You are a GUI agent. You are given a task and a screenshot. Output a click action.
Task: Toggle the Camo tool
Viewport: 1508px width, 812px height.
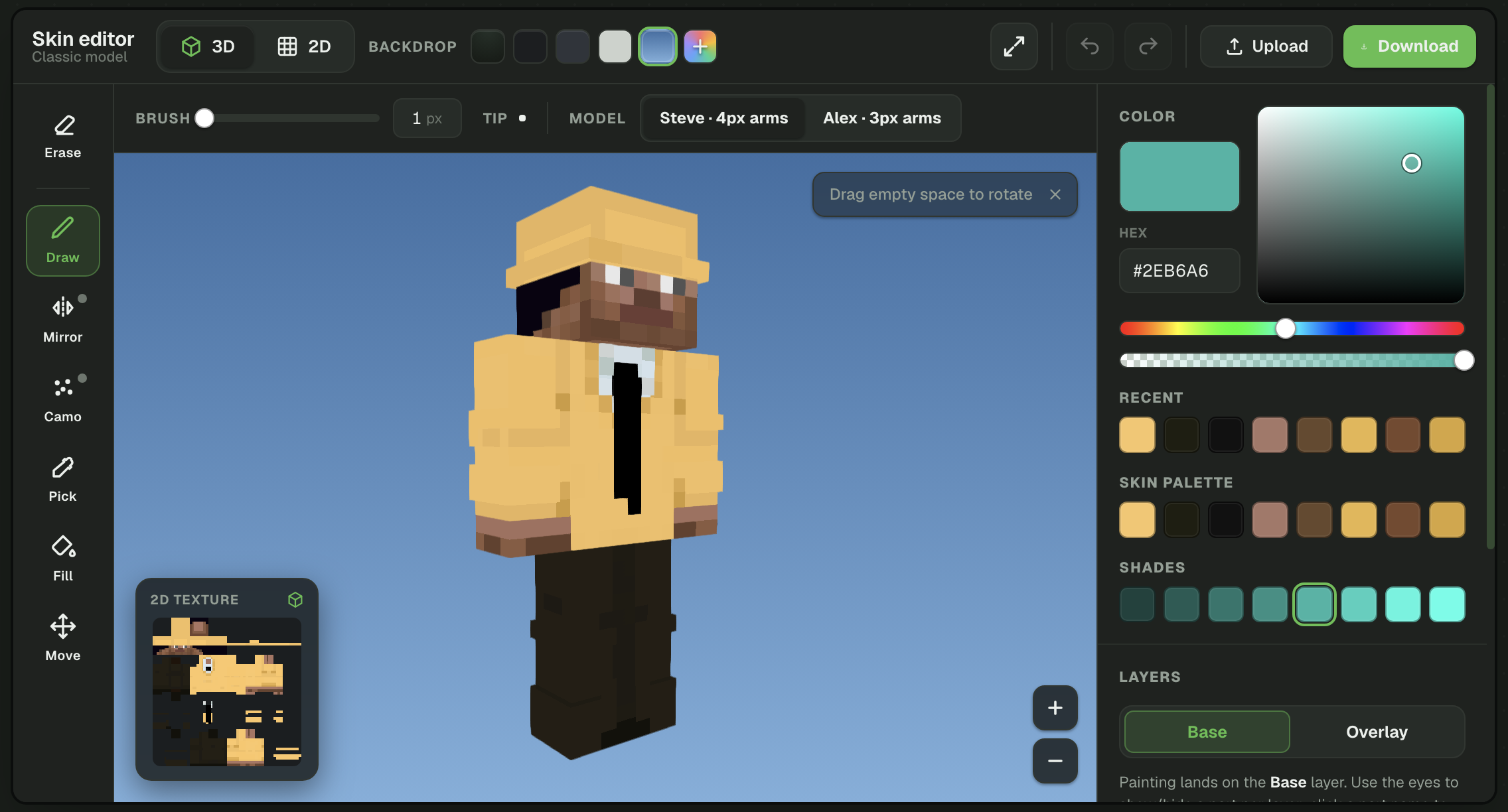[62, 399]
